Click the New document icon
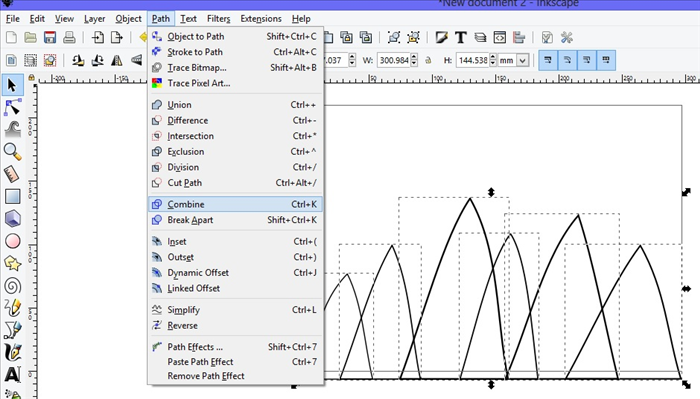The height and width of the screenshot is (399, 700). pyautogui.click(x=11, y=37)
